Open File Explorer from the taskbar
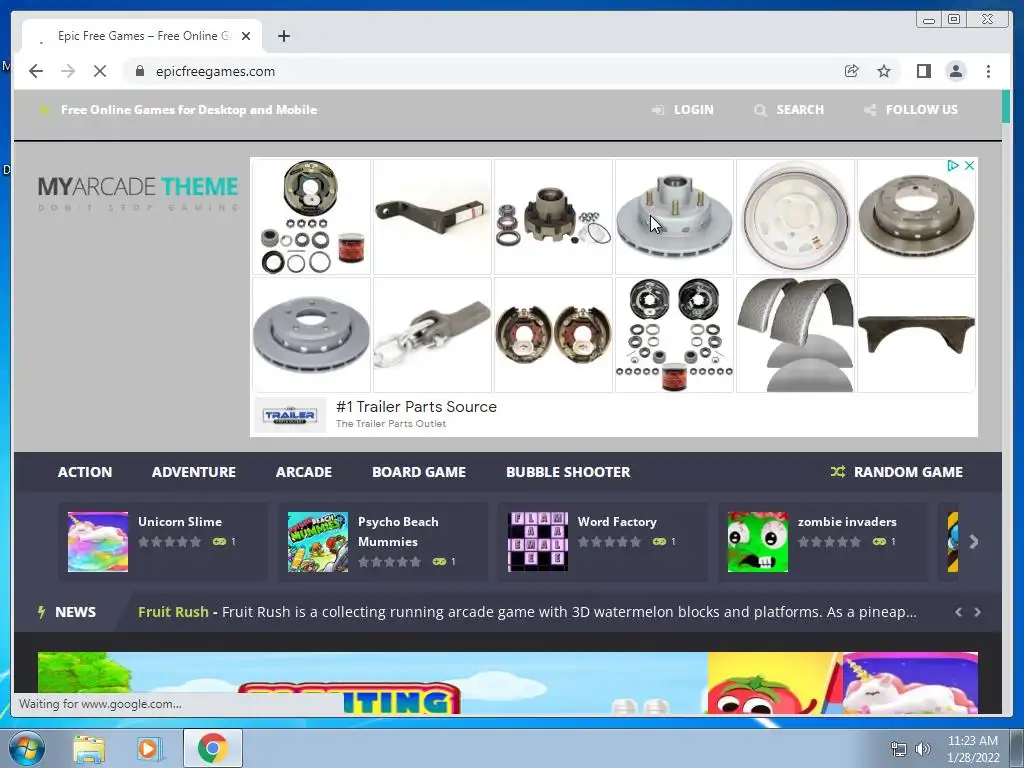Image resolution: width=1024 pixels, height=768 pixels. (x=89, y=748)
